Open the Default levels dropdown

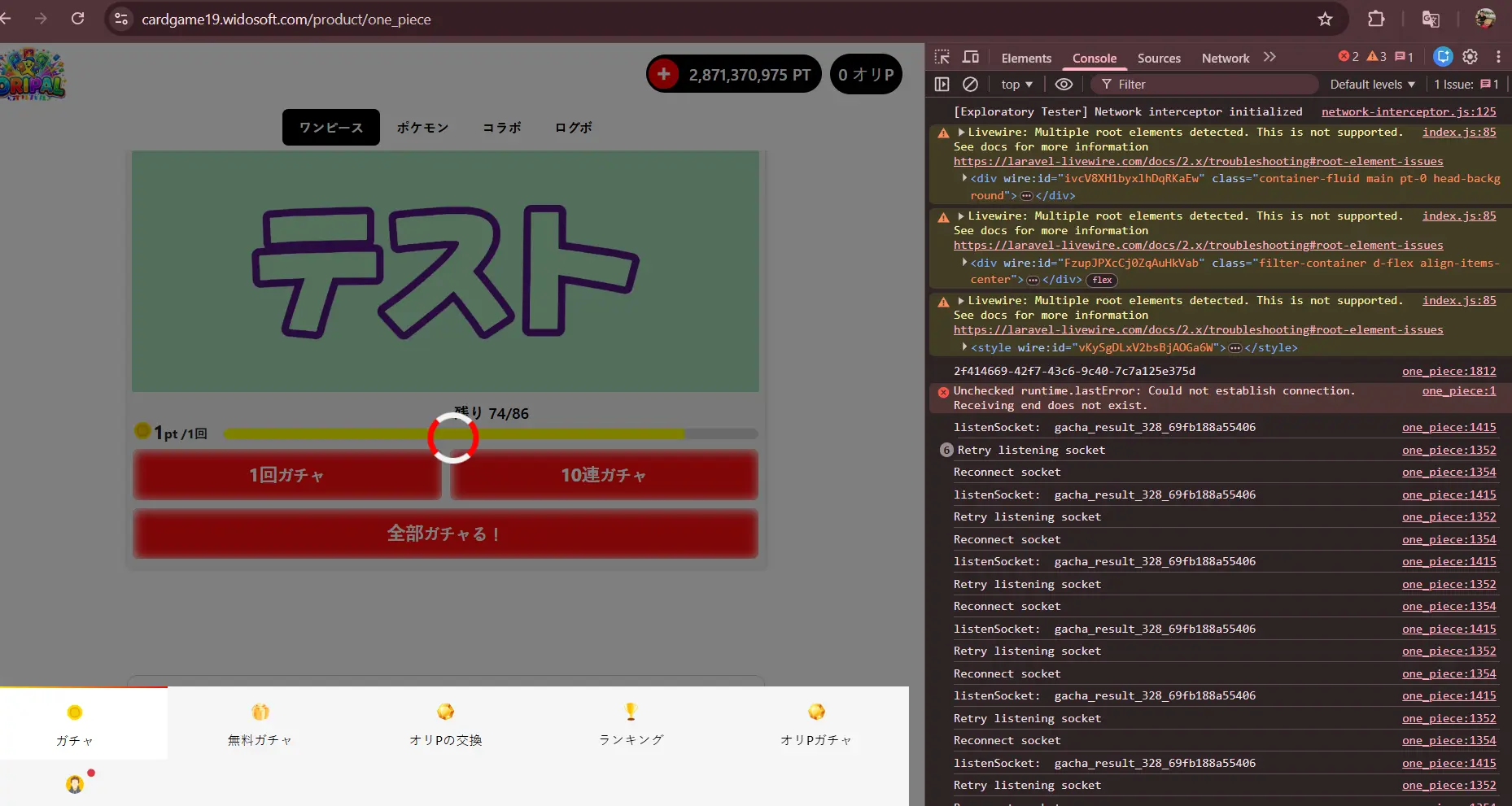point(1372,84)
